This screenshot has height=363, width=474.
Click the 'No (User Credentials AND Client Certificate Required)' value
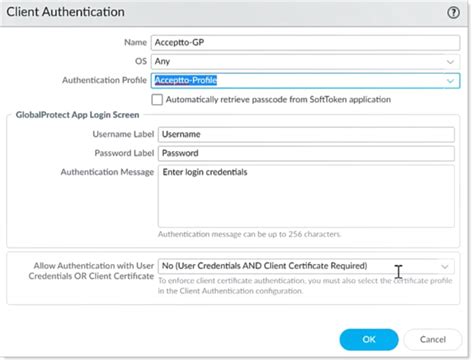tap(265, 266)
